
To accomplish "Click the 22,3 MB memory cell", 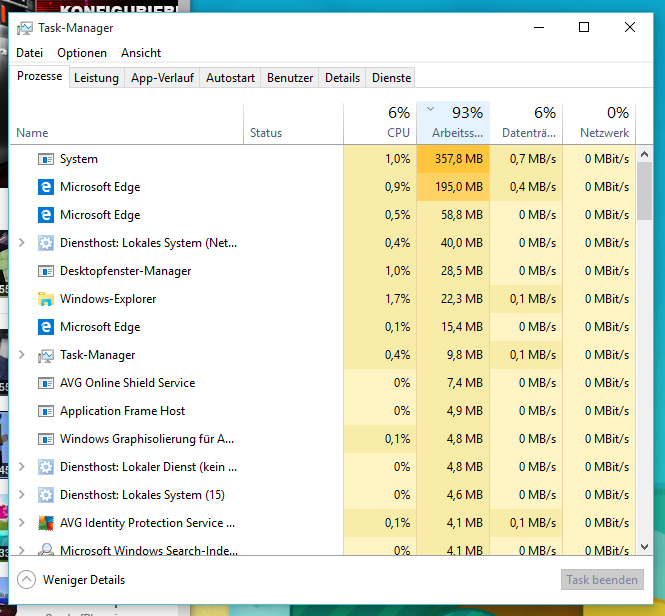I will pos(453,299).
